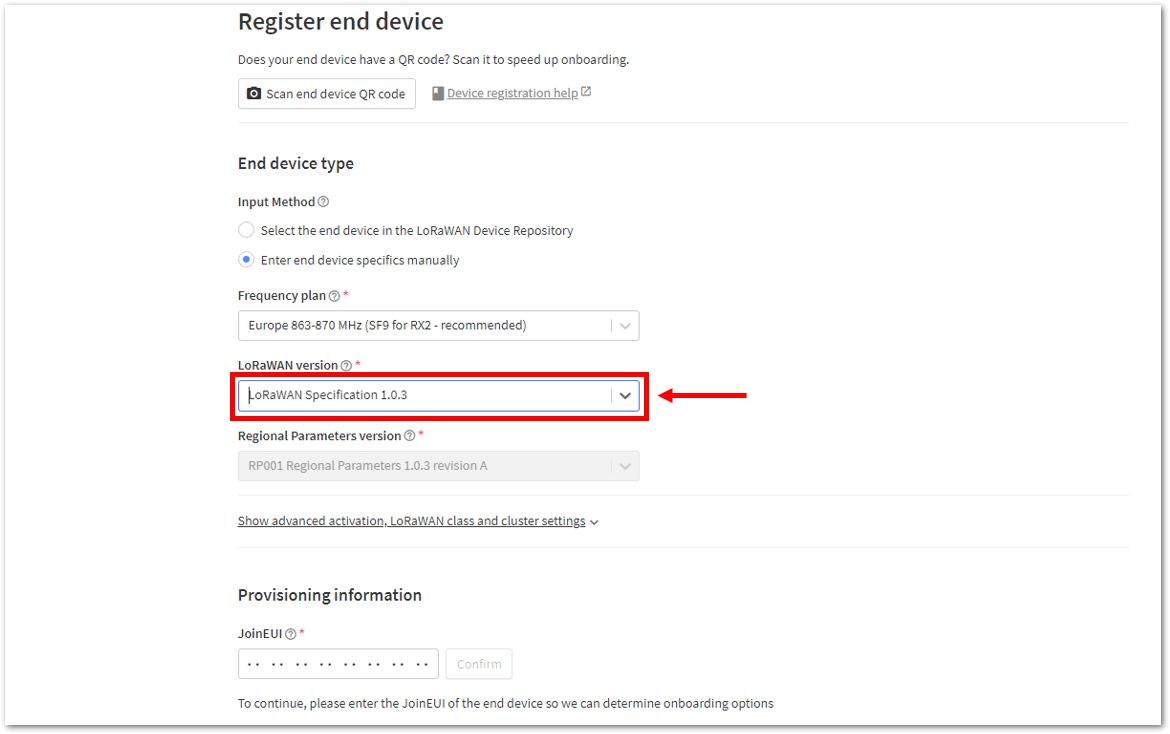Open the Frequency plan dropdown
This screenshot has height=734, width=1170.
[439, 326]
